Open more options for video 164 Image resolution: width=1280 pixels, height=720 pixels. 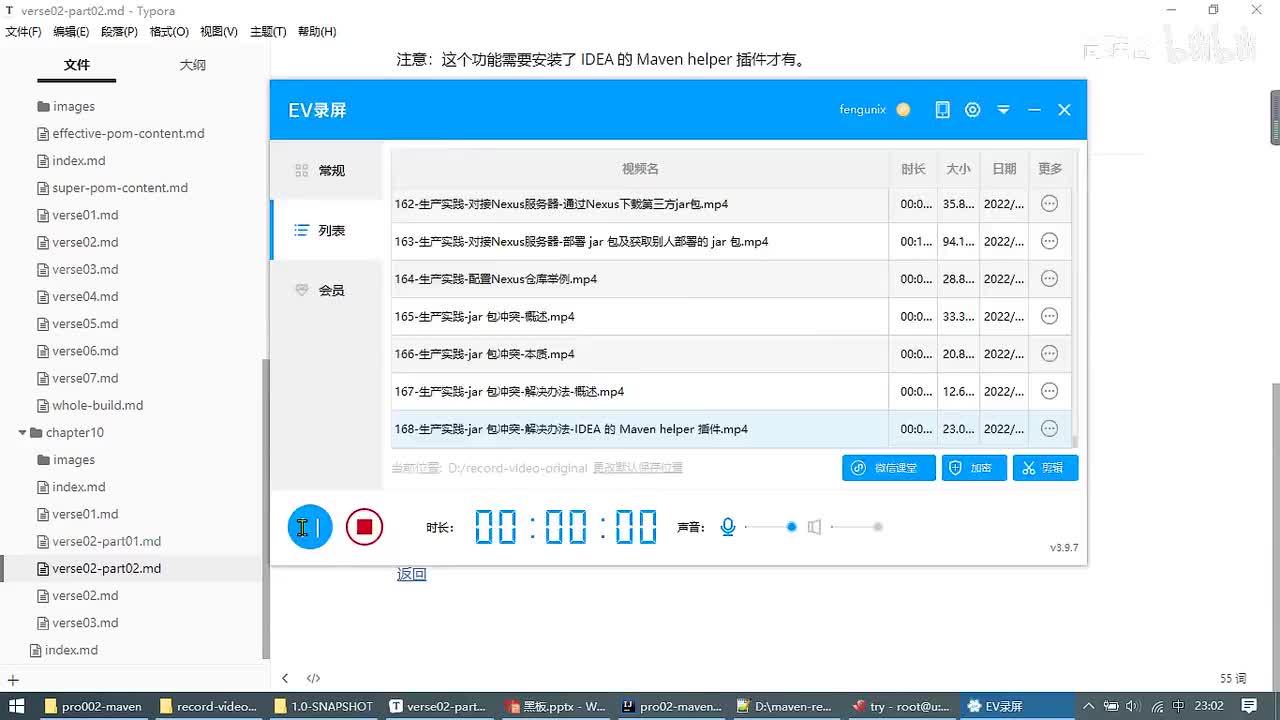click(1049, 279)
